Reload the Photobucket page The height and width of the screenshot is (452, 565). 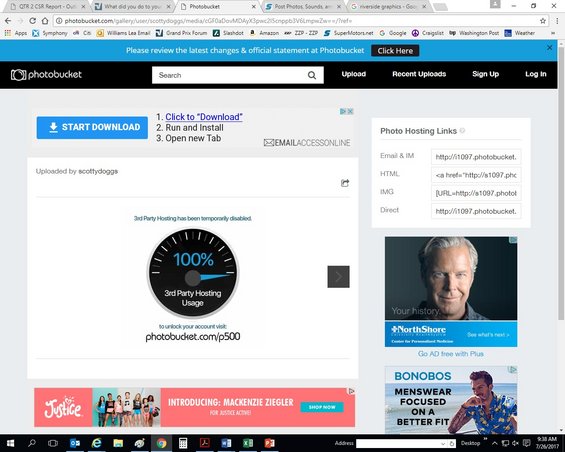pos(32,21)
